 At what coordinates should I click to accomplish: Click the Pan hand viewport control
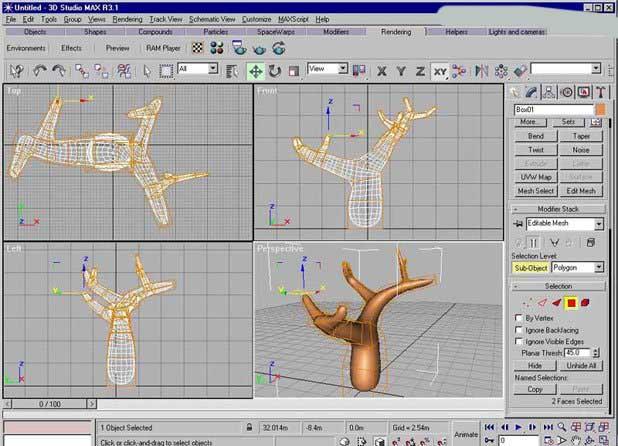pyautogui.click(x=576, y=440)
